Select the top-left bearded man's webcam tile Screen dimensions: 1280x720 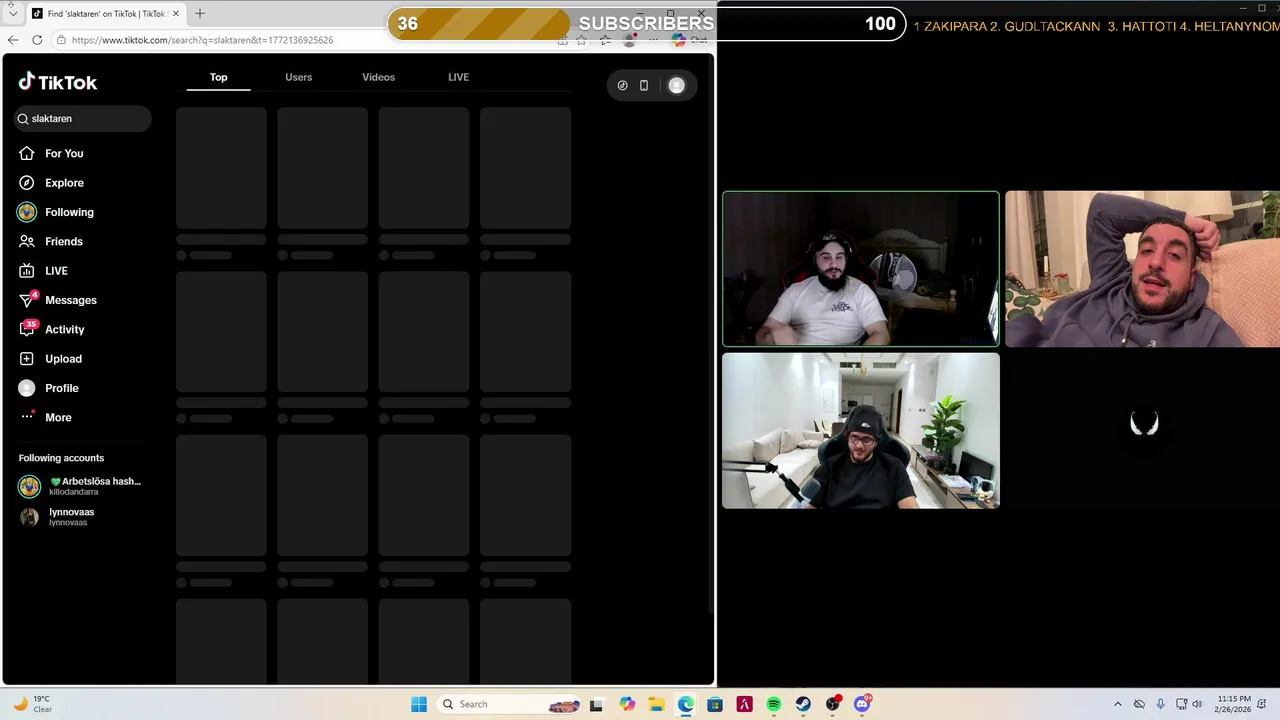(861, 269)
